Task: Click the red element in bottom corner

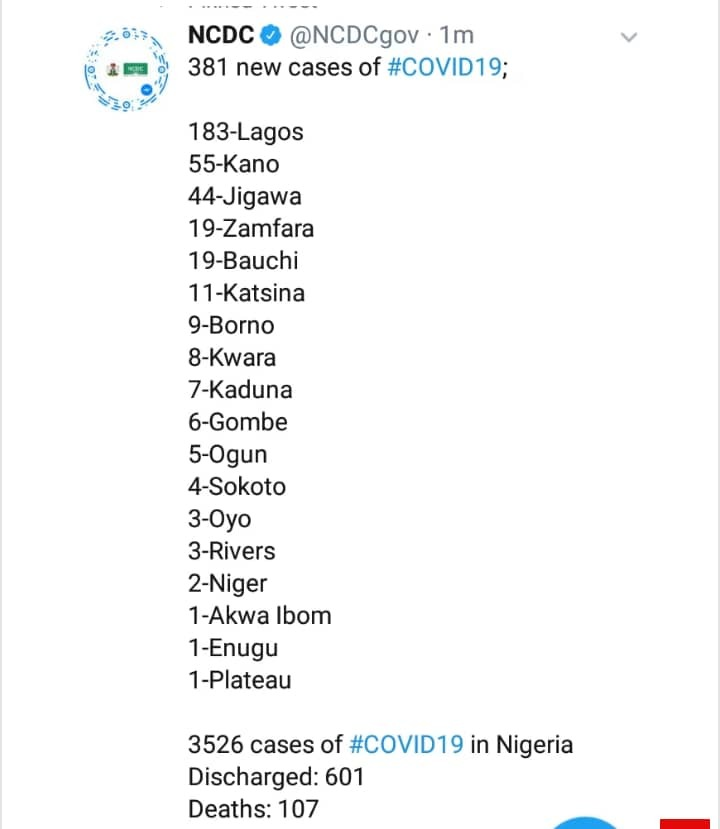Action: tap(689, 823)
